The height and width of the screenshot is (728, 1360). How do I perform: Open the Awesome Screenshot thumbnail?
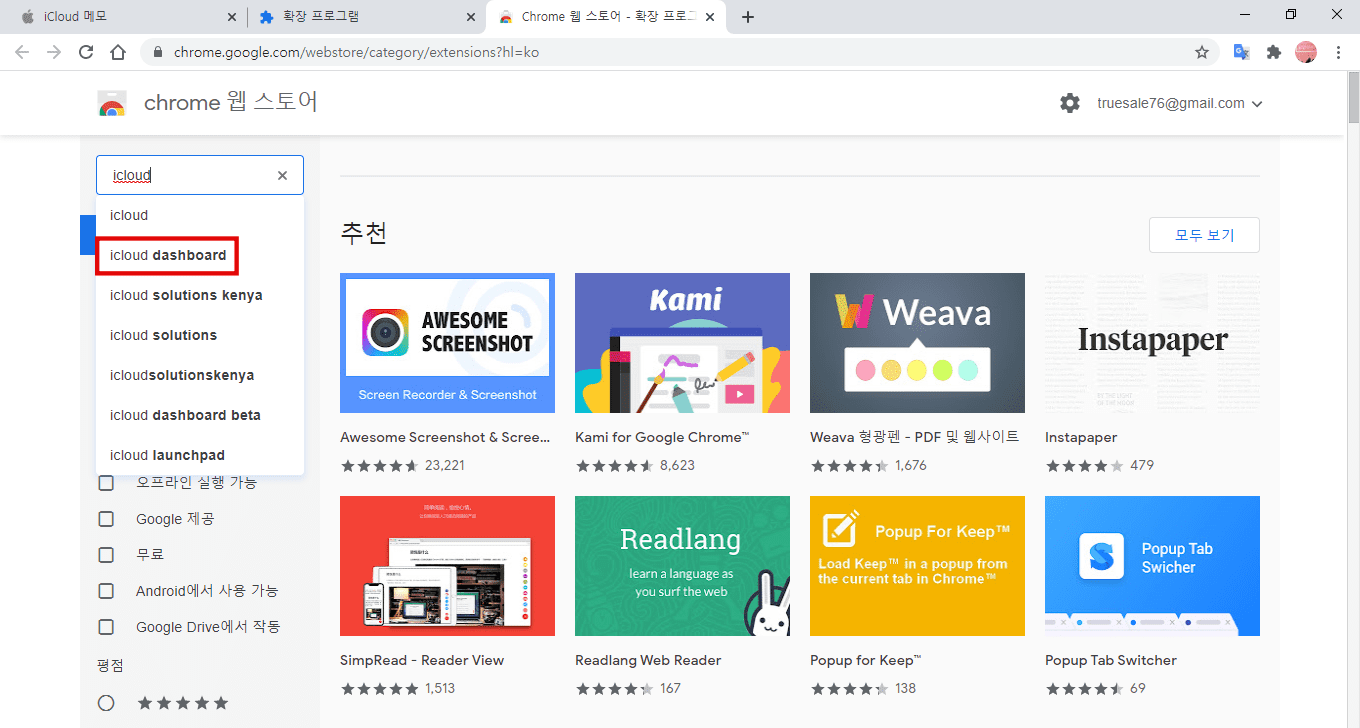[x=447, y=343]
